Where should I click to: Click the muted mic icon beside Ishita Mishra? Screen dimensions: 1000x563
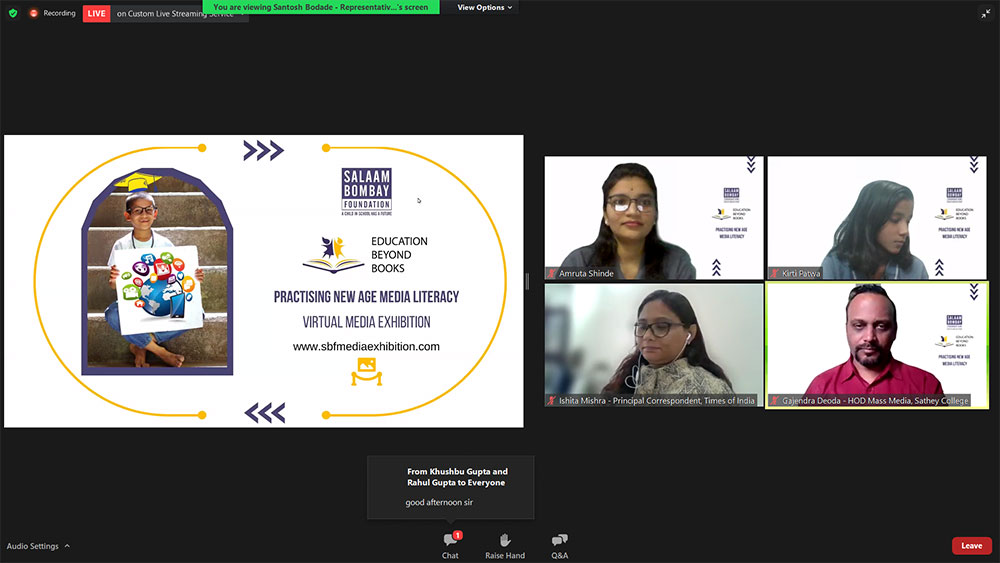(552, 400)
